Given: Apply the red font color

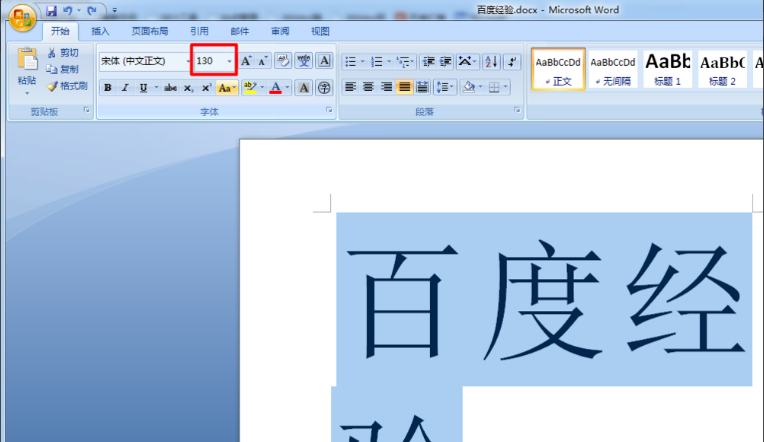Looking at the screenshot, I should click(x=275, y=88).
